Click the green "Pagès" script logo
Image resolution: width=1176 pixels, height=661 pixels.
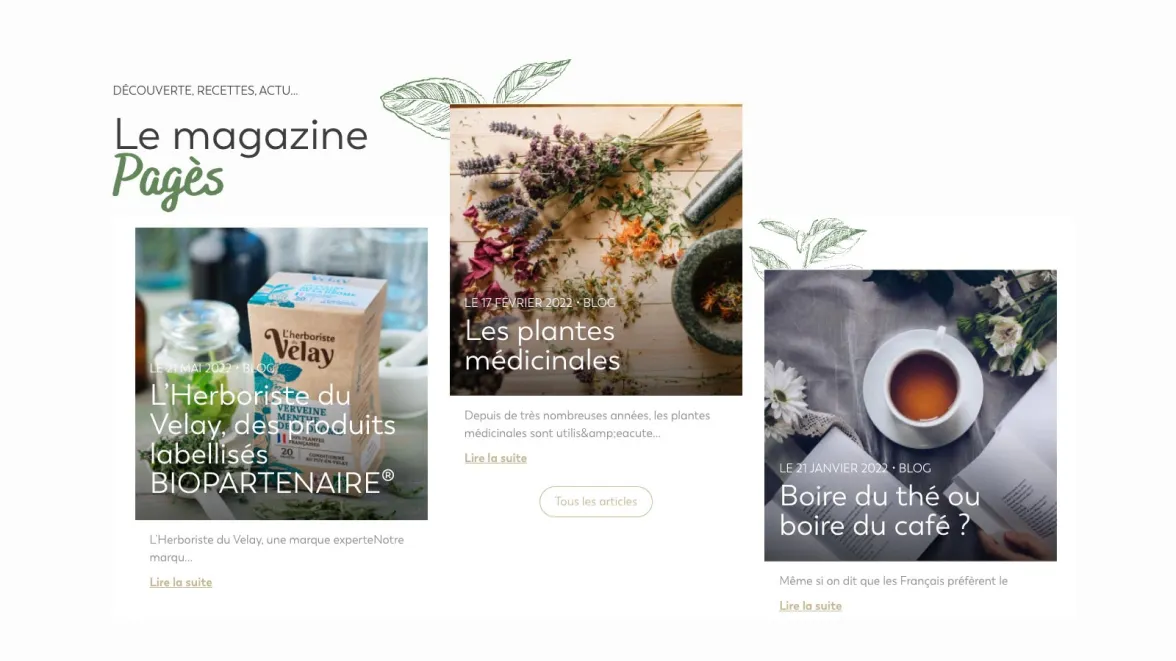point(168,180)
